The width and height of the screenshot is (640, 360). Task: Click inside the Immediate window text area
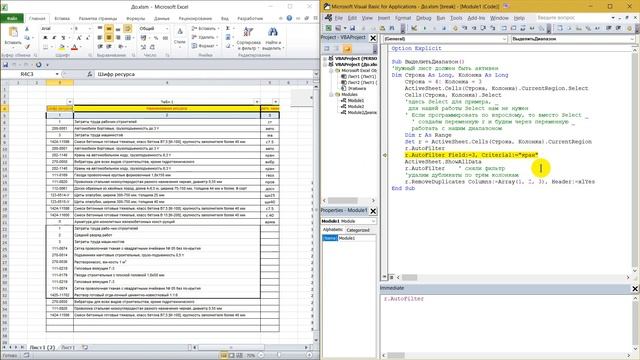506,322
